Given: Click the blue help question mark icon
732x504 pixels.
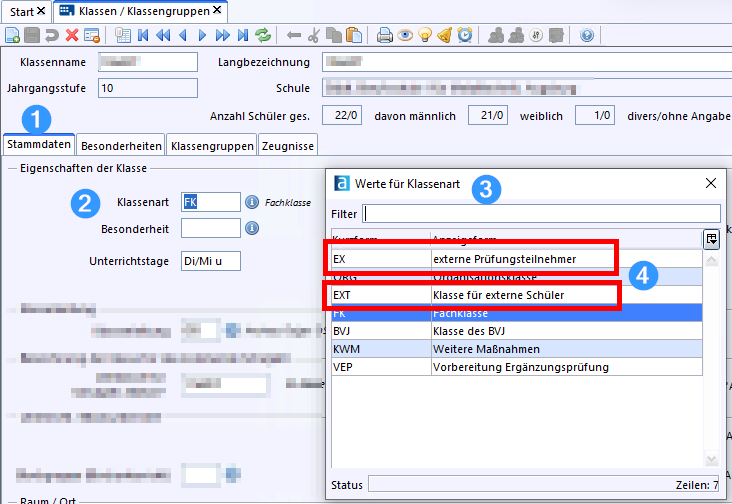Looking at the screenshot, I should pyautogui.click(x=586, y=36).
